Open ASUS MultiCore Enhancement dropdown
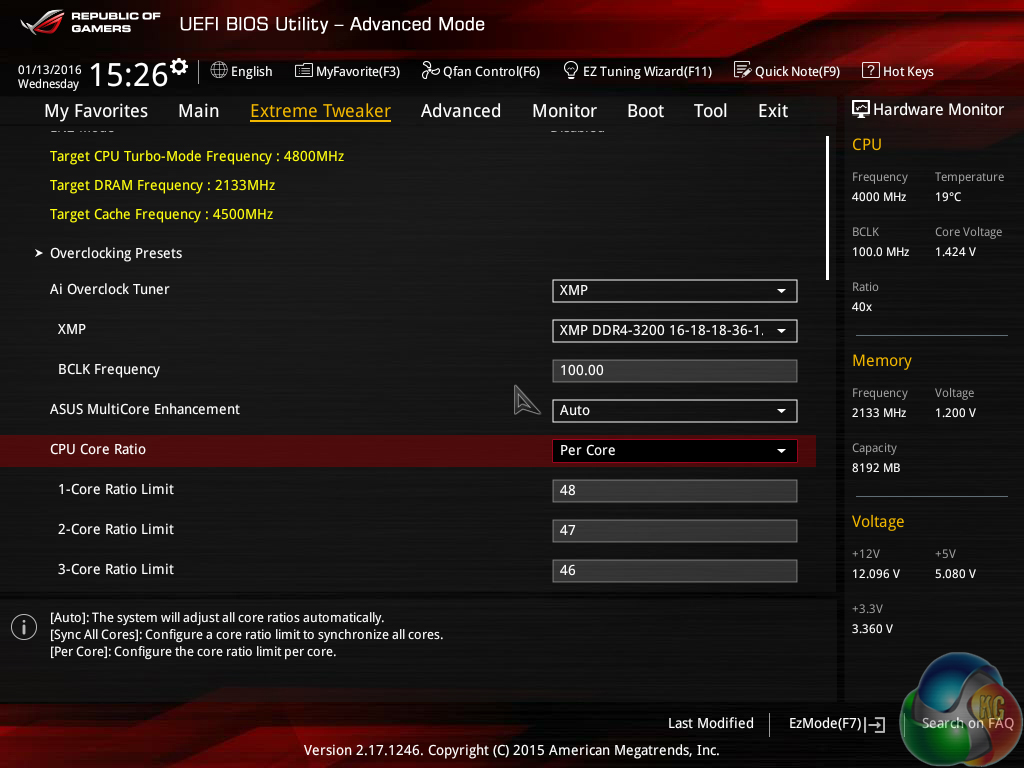 pyautogui.click(x=675, y=411)
